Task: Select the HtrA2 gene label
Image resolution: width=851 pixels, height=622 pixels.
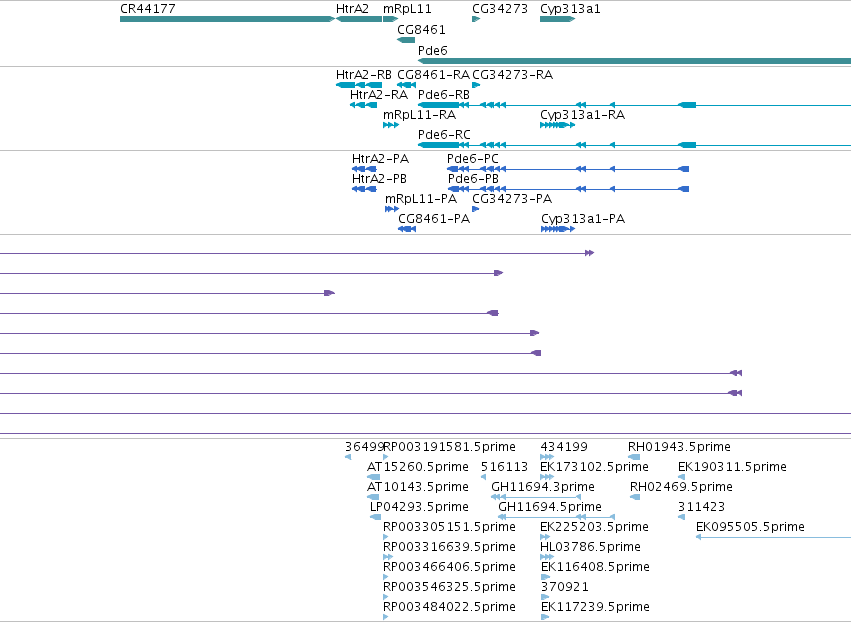Action: 352,9
